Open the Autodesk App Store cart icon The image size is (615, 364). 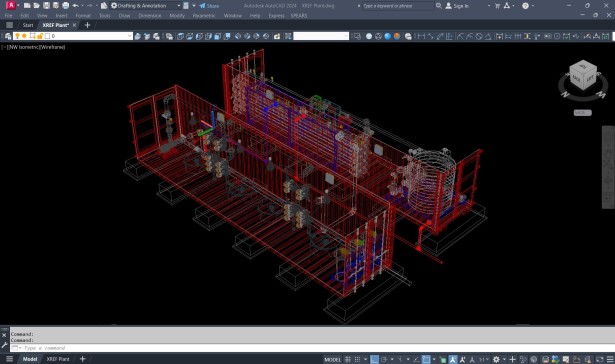[x=497, y=5]
